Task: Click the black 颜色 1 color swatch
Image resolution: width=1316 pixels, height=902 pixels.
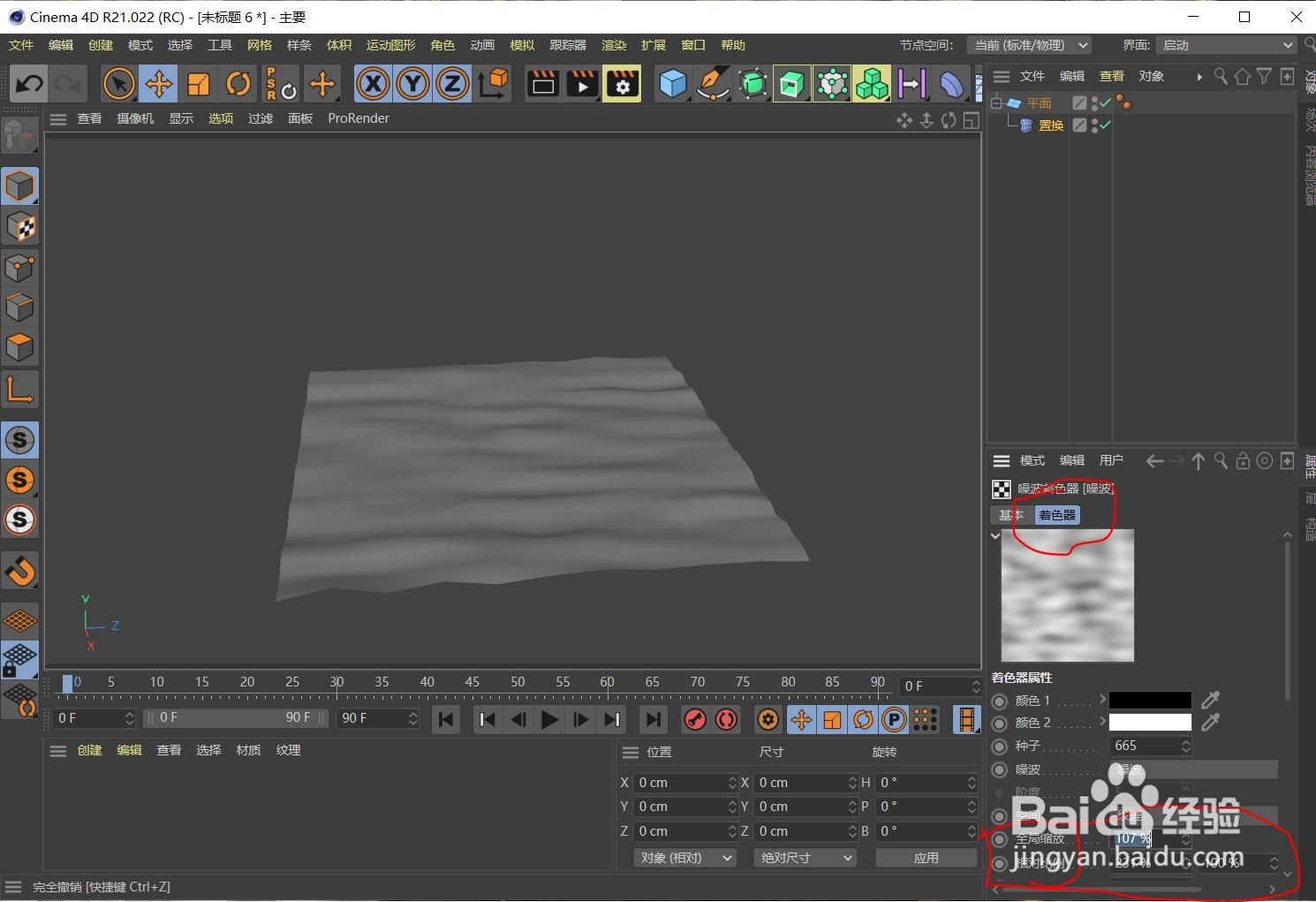Action: [1150, 700]
